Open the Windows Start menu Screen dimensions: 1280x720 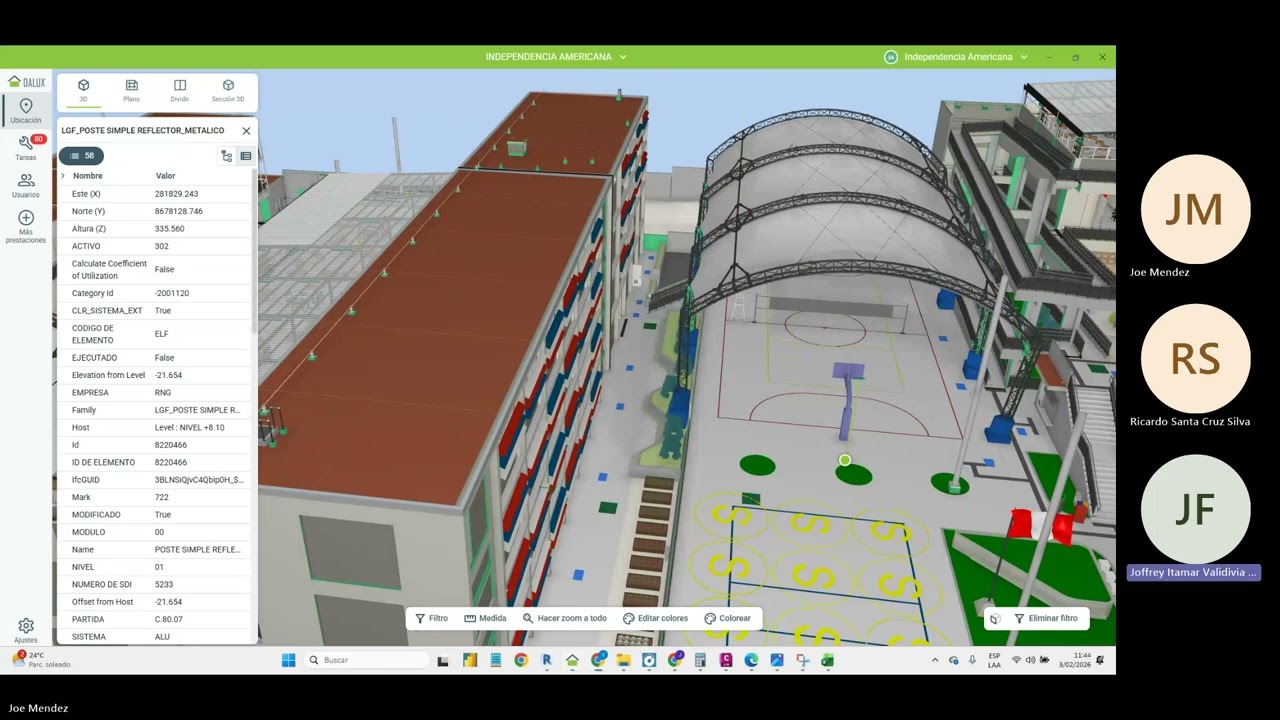pyautogui.click(x=289, y=660)
